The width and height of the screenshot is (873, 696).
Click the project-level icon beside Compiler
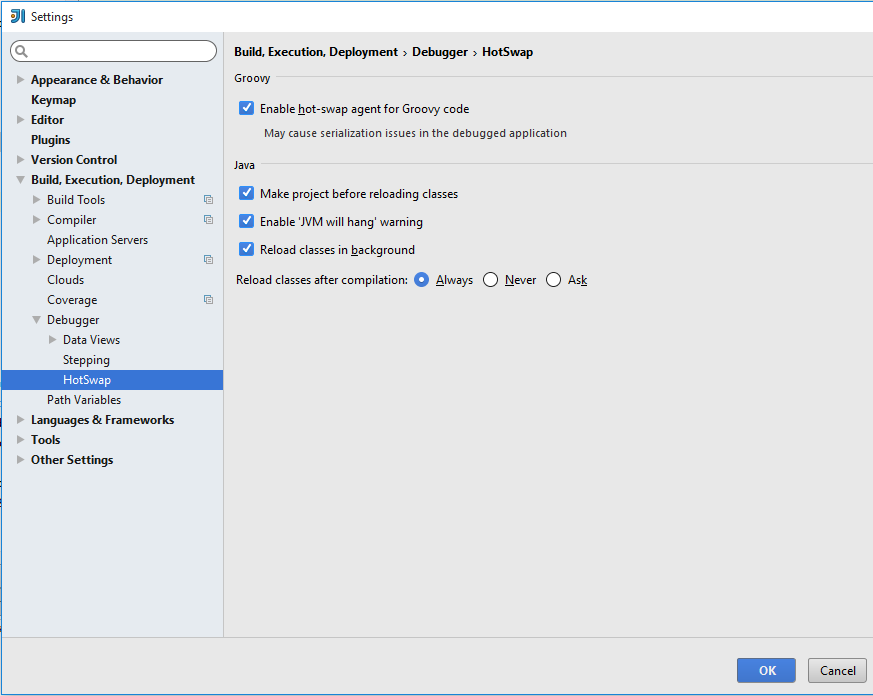pos(208,220)
